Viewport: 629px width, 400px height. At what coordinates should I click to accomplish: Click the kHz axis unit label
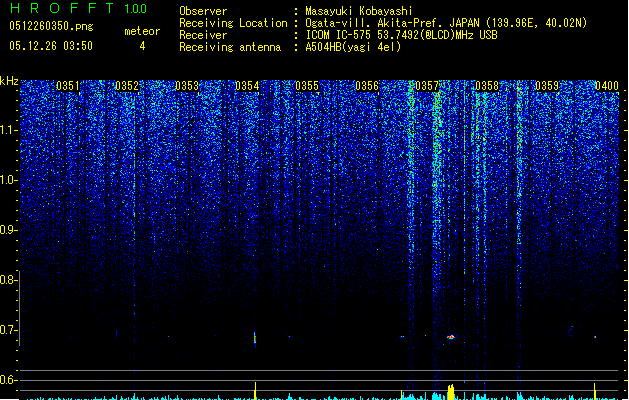[9, 81]
